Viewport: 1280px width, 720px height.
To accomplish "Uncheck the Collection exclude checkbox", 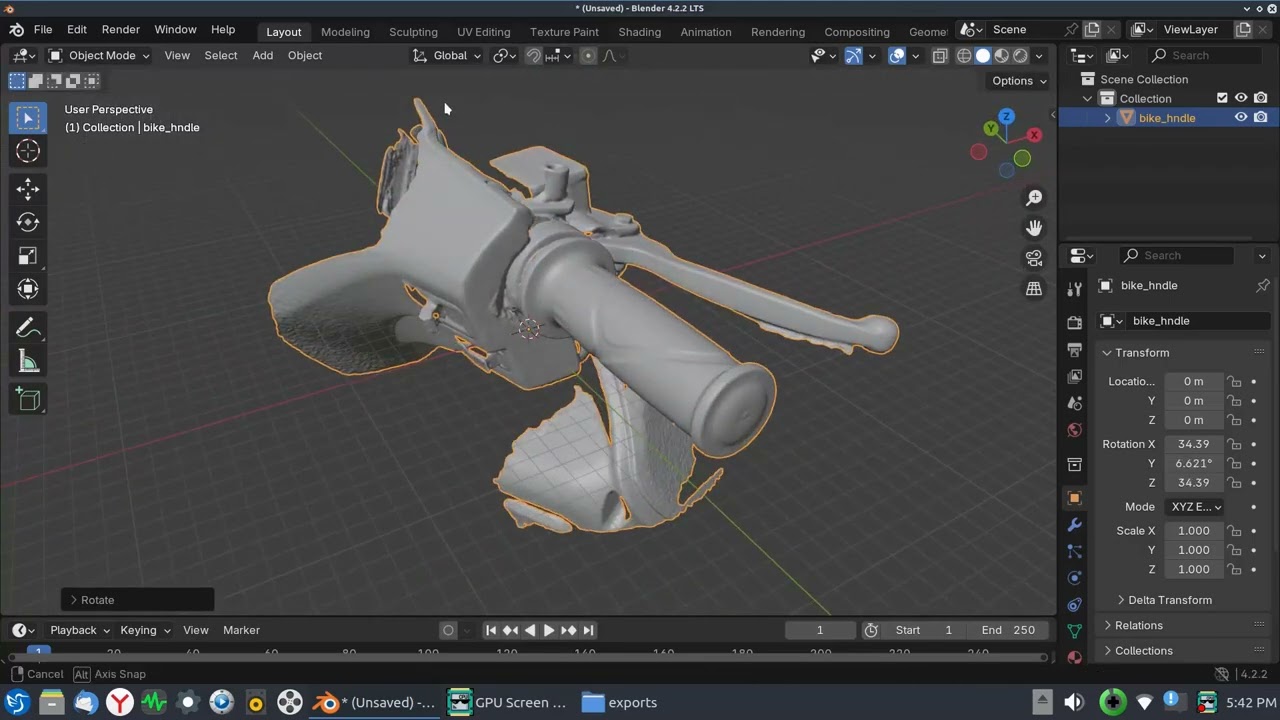I will click(1222, 98).
